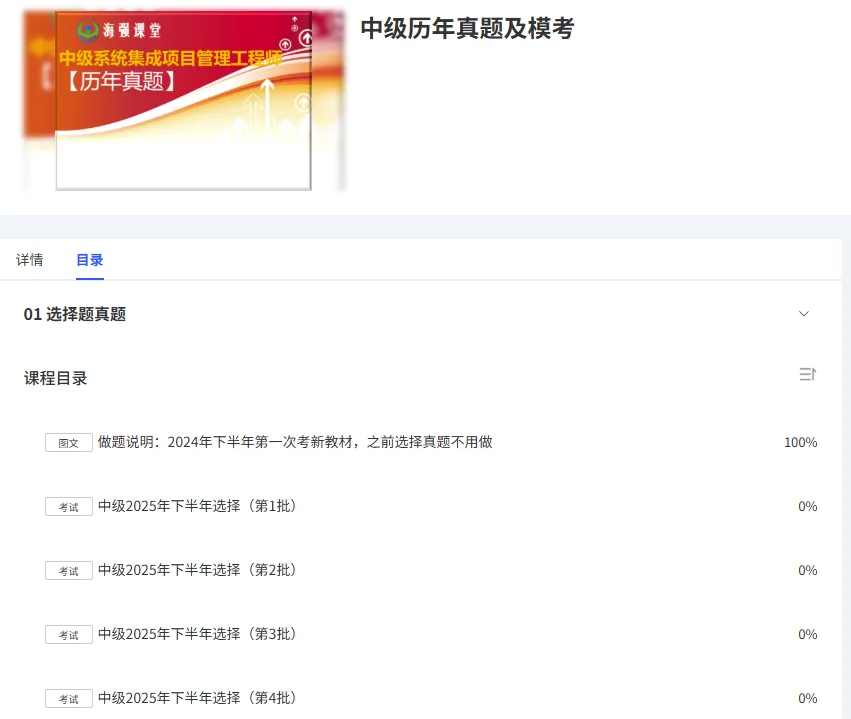Viewport: 851px width, 719px height.
Task: Click the 图文 tag badge
Action: tap(68, 443)
